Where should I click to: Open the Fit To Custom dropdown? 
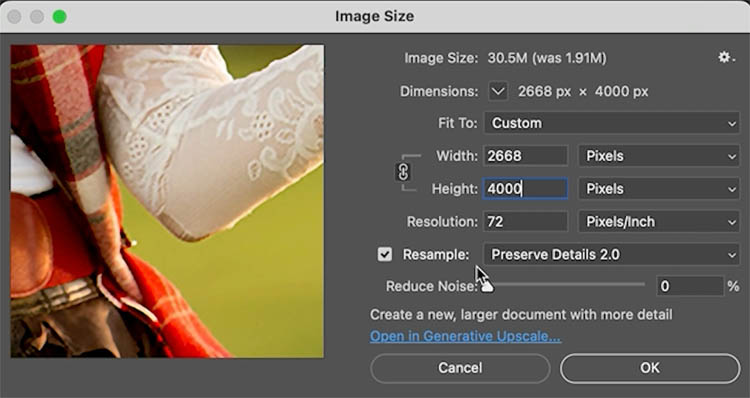[612, 123]
